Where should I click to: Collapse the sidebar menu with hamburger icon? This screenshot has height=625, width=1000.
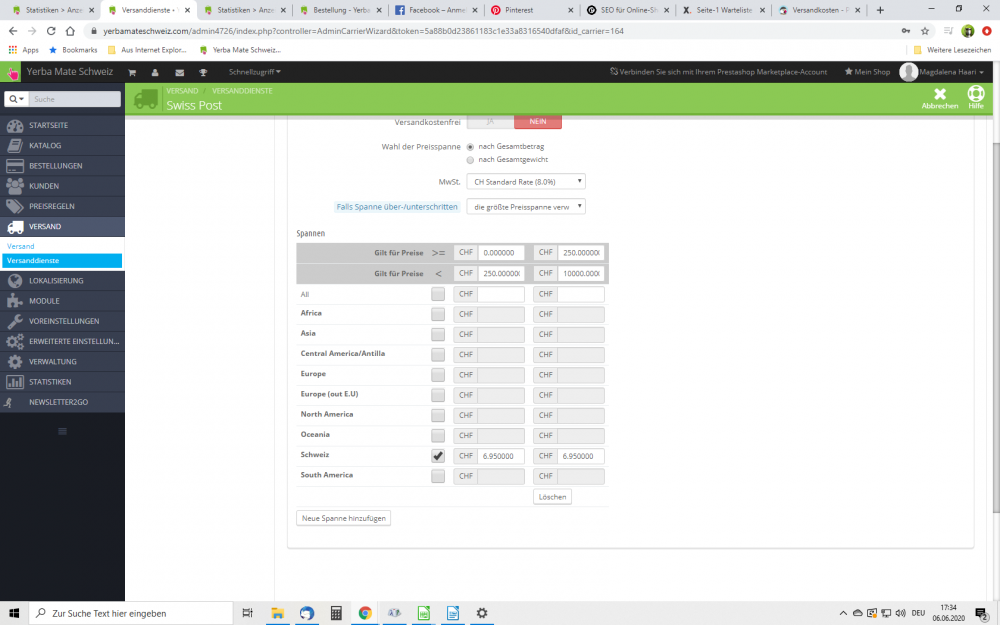62,432
